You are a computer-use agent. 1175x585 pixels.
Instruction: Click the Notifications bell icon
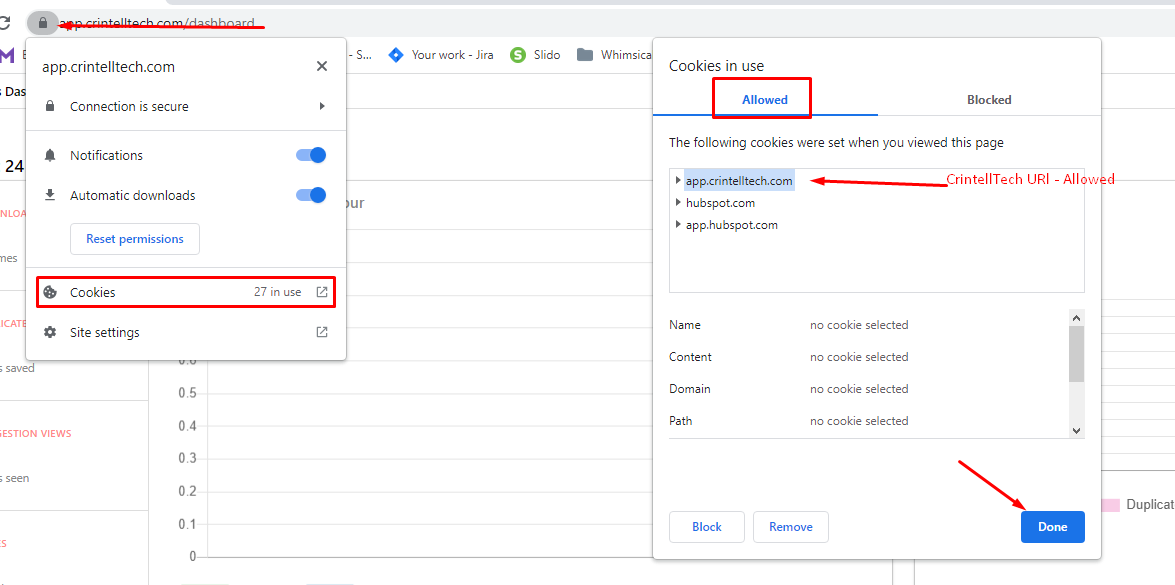tap(50, 156)
